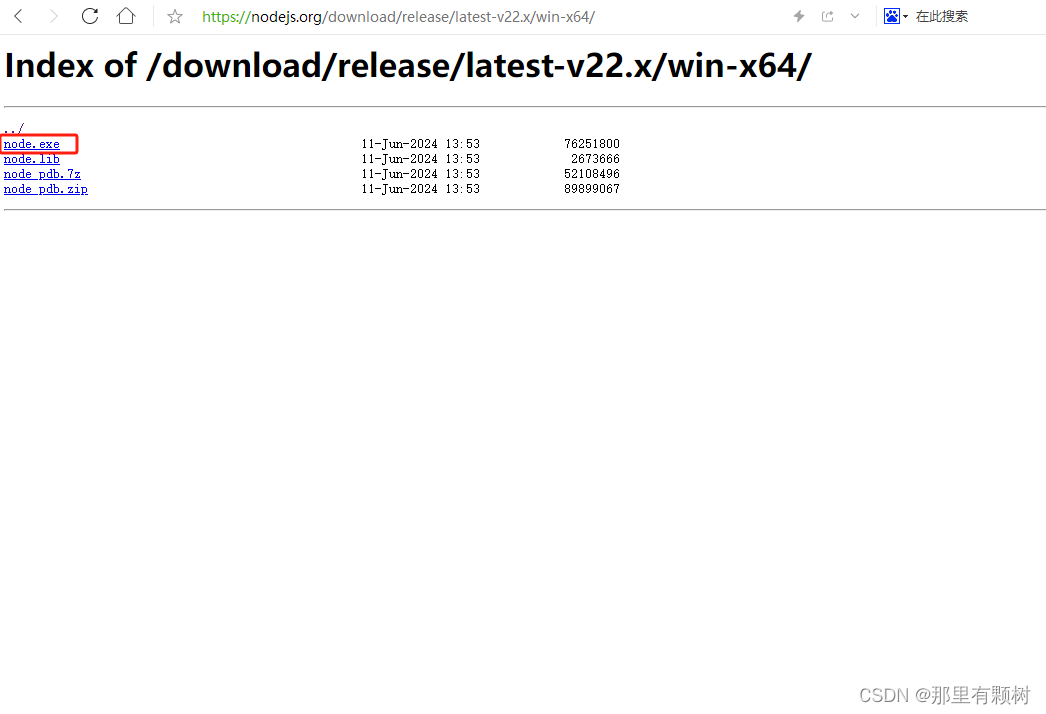Download the node.exe file
This screenshot has width=1046, height=714.
[x=31, y=144]
